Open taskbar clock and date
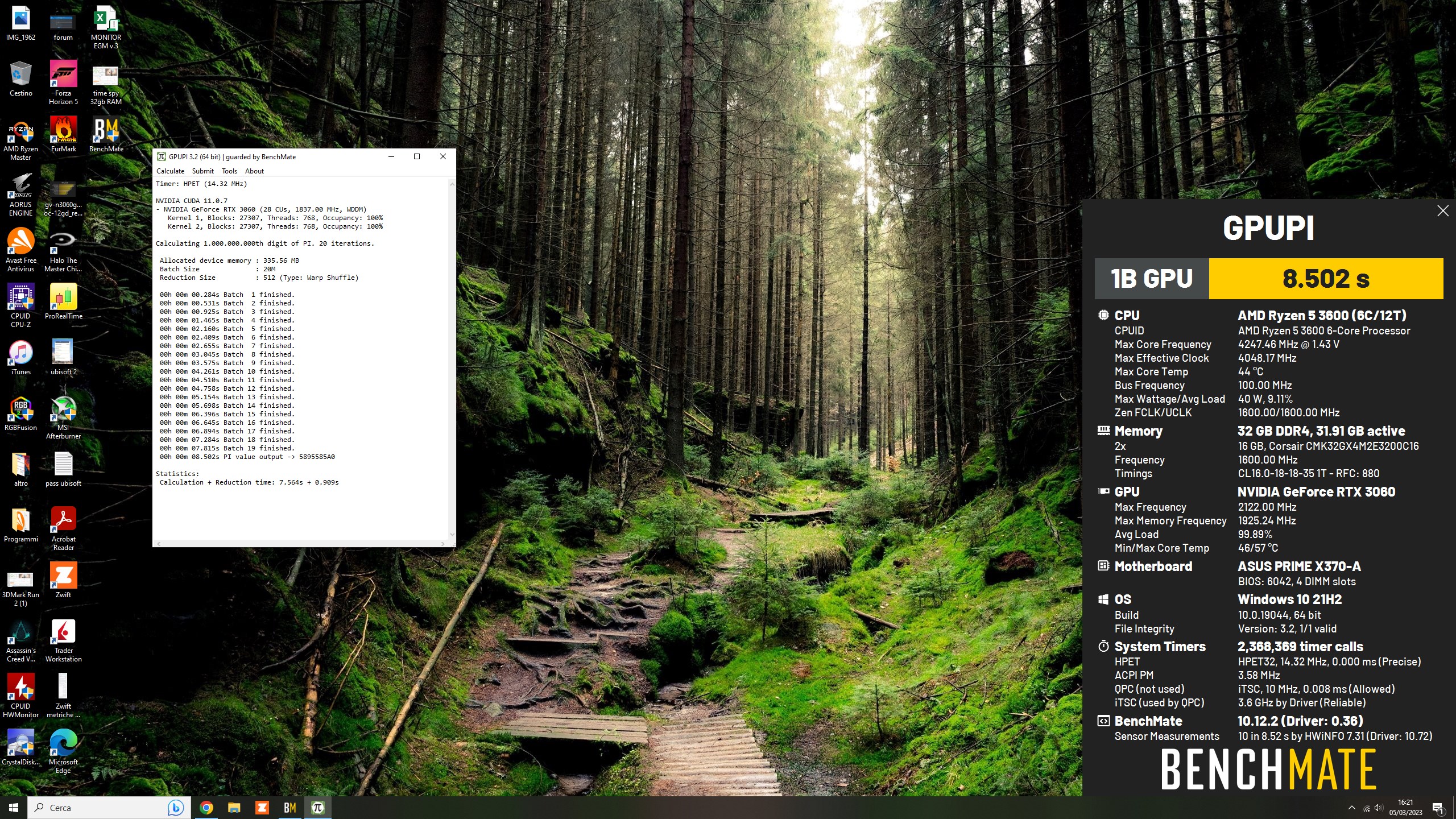This screenshot has height=819, width=1456. click(x=1406, y=808)
